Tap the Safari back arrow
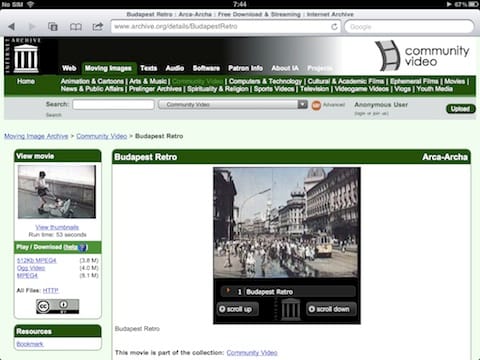480x360 pixels. [x=12, y=27]
